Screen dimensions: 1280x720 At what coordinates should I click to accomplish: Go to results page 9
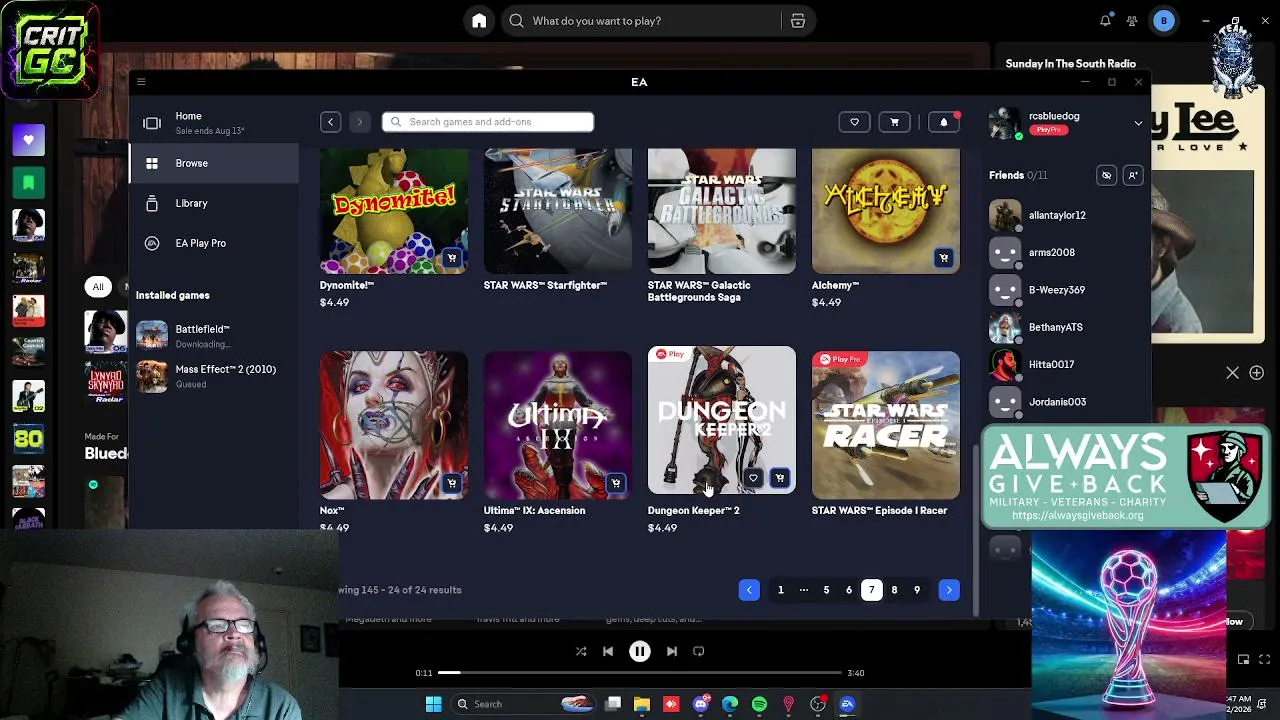(917, 590)
